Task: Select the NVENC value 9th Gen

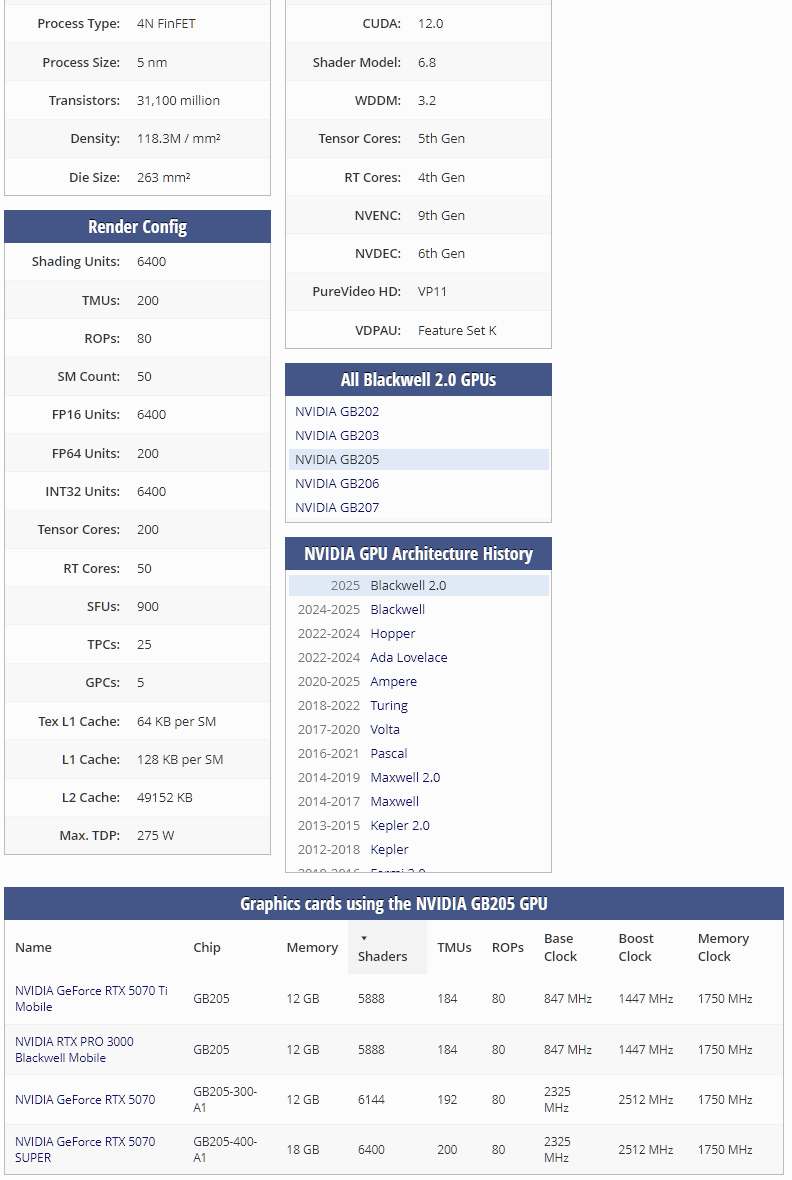Action: (441, 216)
